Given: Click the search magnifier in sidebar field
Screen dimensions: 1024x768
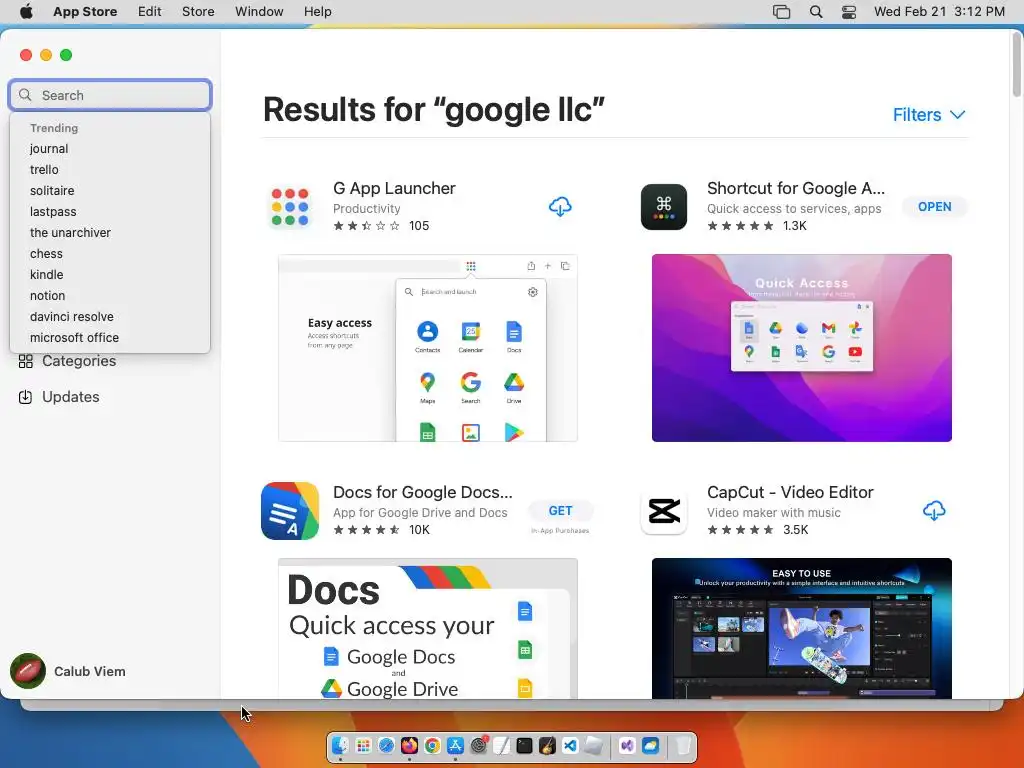Looking at the screenshot, I should coord(25,95).
